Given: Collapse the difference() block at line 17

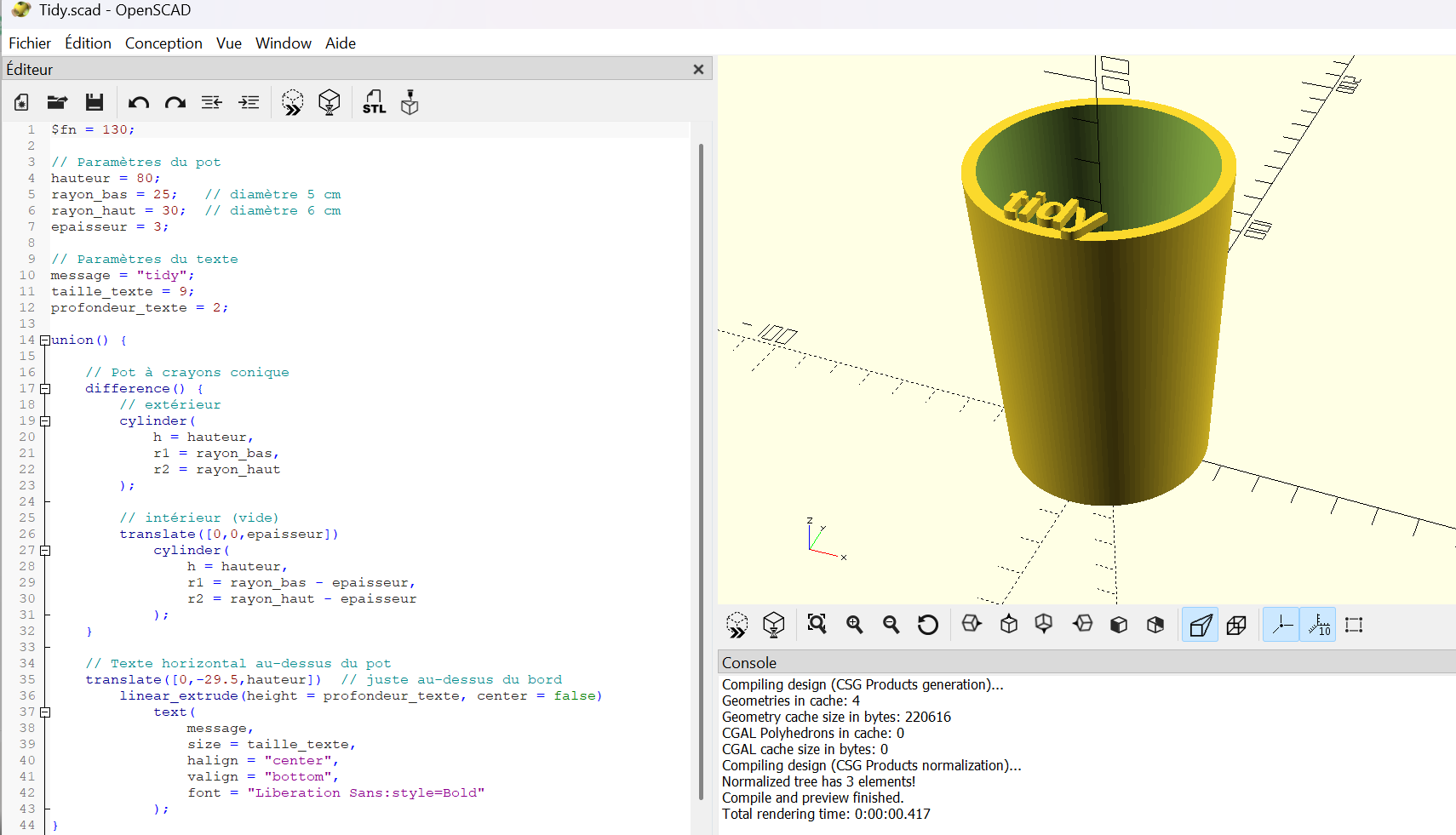Looking at the screenshot, I should pos(45,389).
